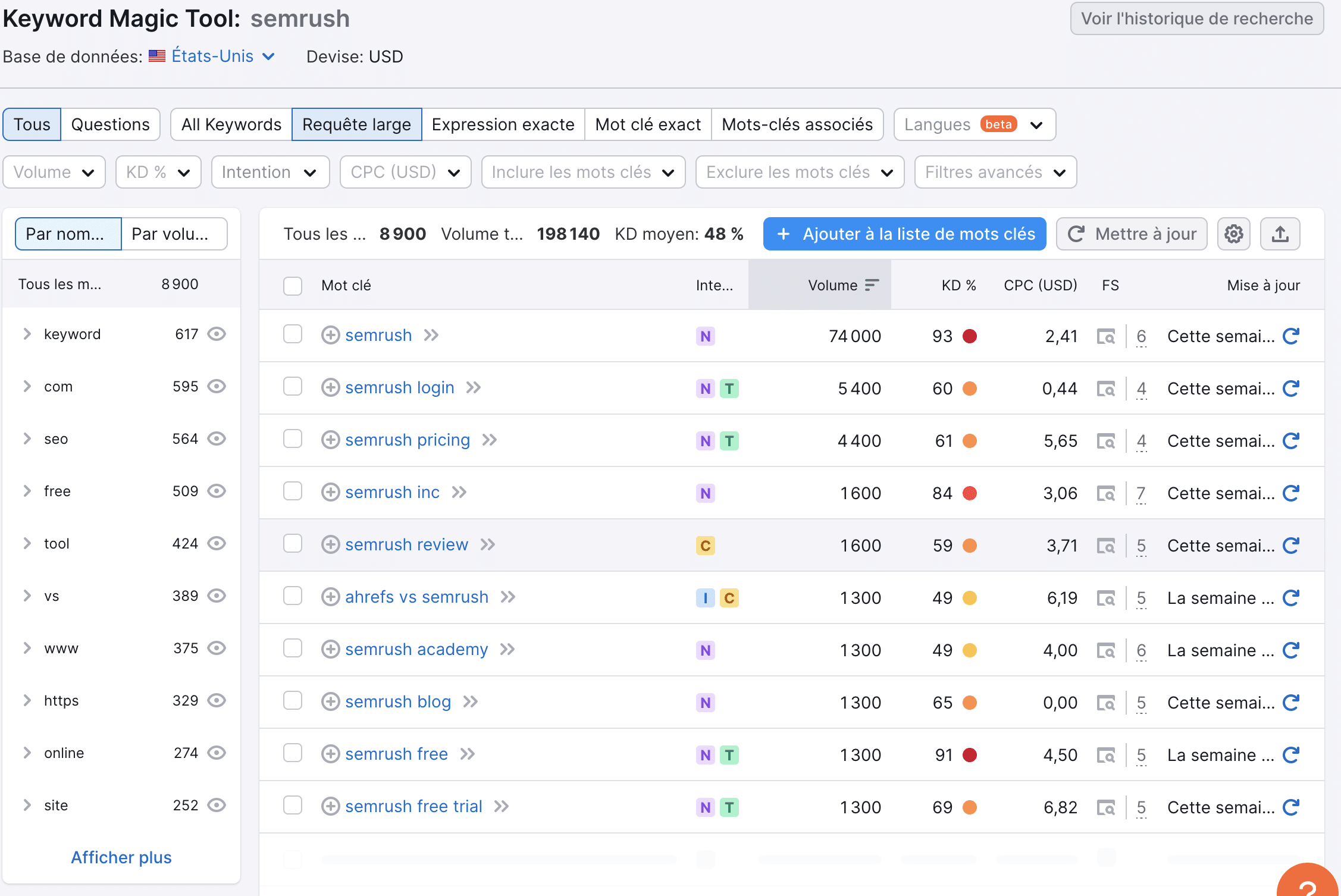Click Ajouter à la liste de mots clés
This screenshot has height=896, width=1341.
(904, 234)
